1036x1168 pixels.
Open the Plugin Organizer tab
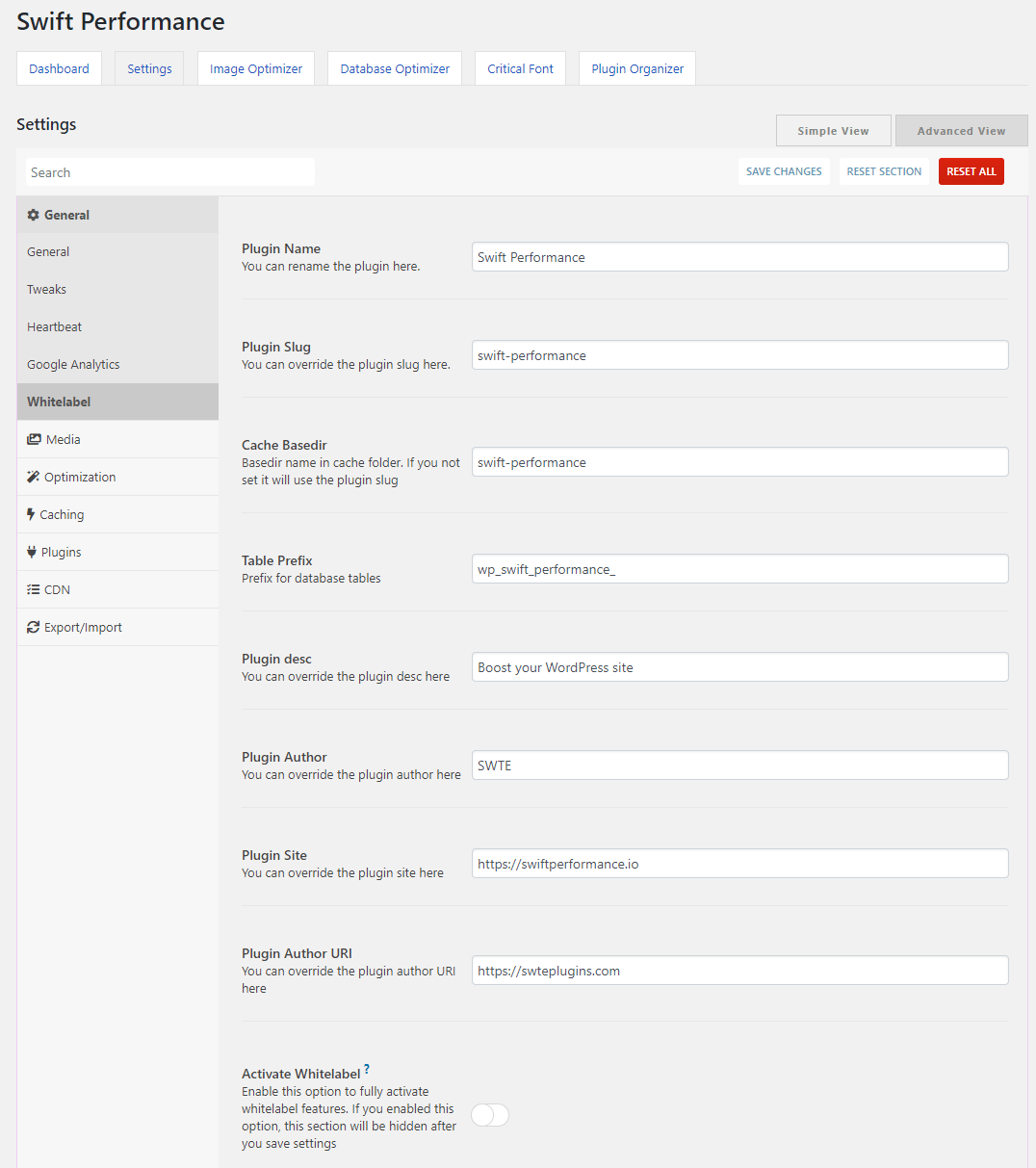coord(637,68)
